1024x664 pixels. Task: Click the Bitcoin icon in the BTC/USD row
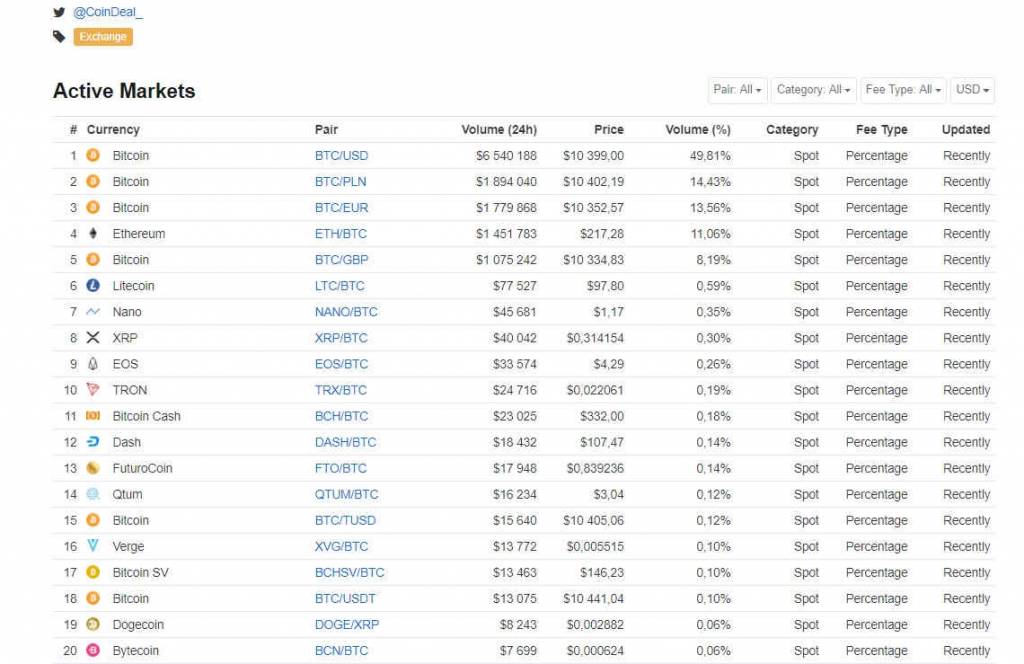[x=93, y=155]
